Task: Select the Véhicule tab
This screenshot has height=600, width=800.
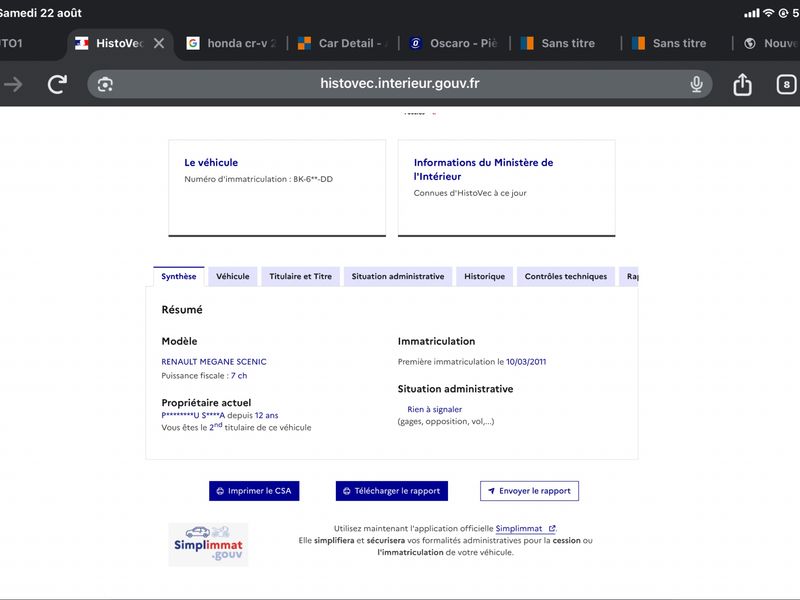Action: [x=233, y=277]
